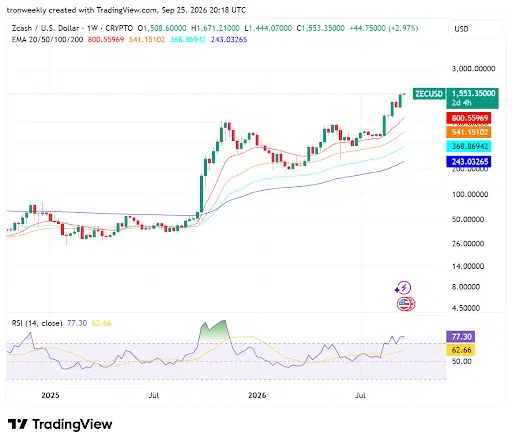This screenshot has height=444, width=512.
Task: Click the TradingView logo
Action: pyautogui.click(x=60, y=424)
